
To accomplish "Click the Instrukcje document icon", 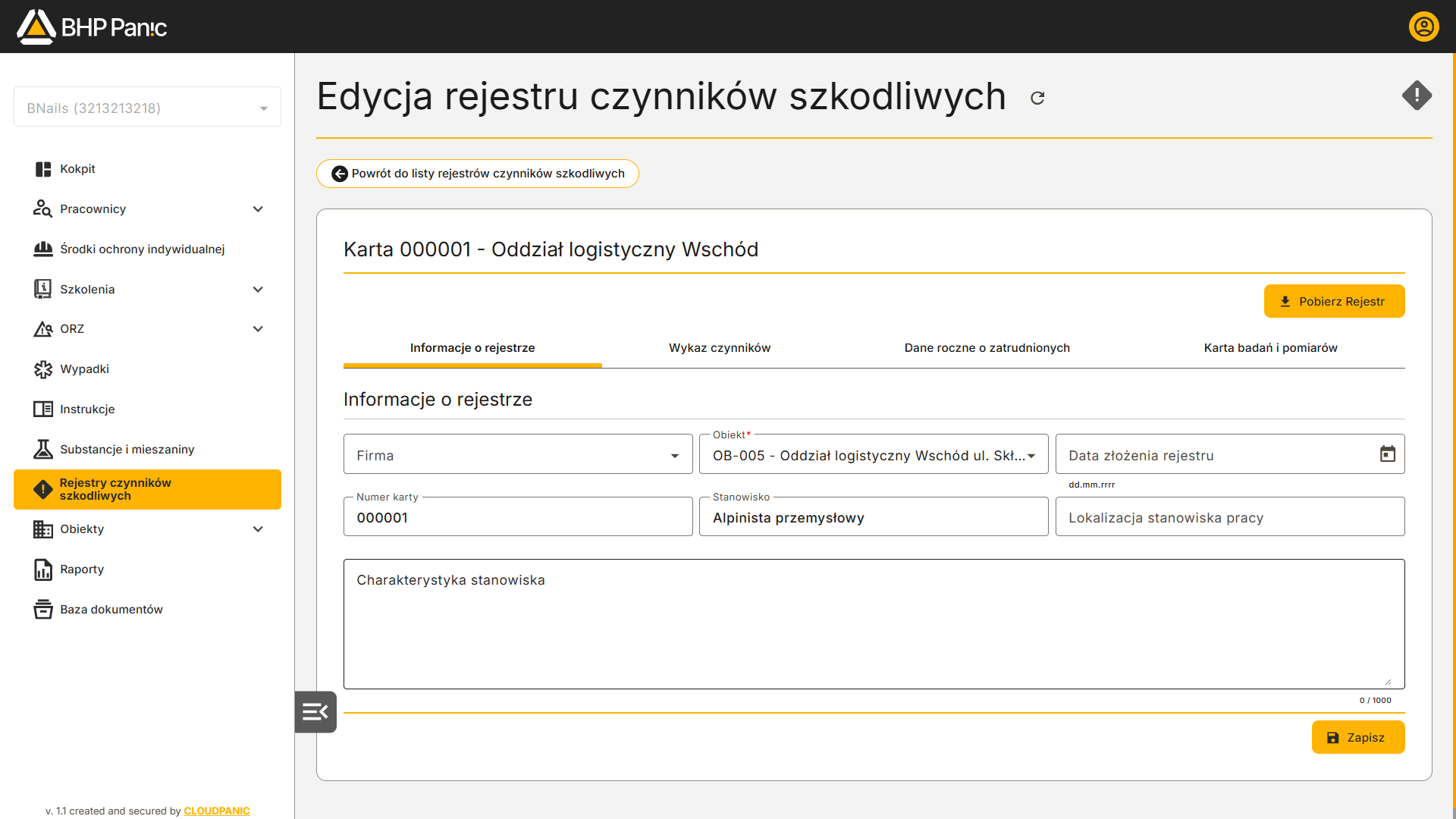I will click(x=43, y=409).
